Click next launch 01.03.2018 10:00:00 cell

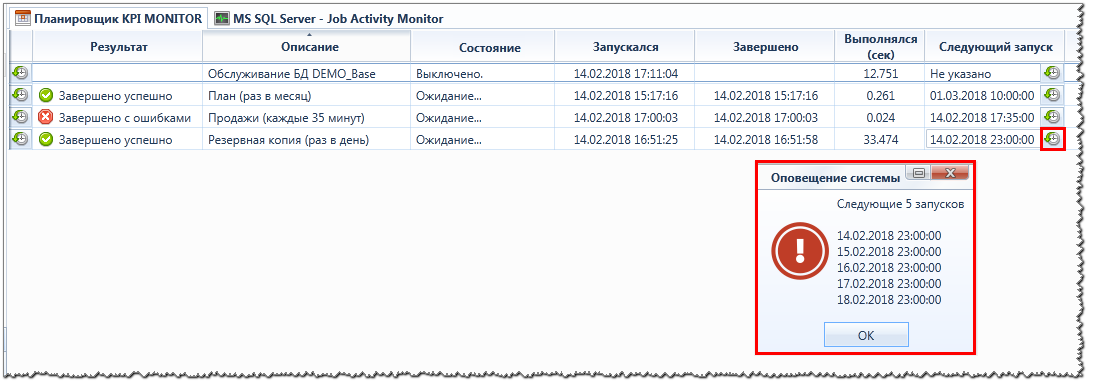click(x=983, y=96)
